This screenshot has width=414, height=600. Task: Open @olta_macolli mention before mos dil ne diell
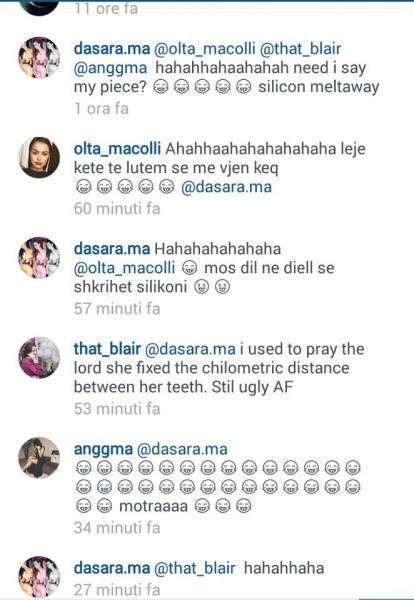(124, 268)
